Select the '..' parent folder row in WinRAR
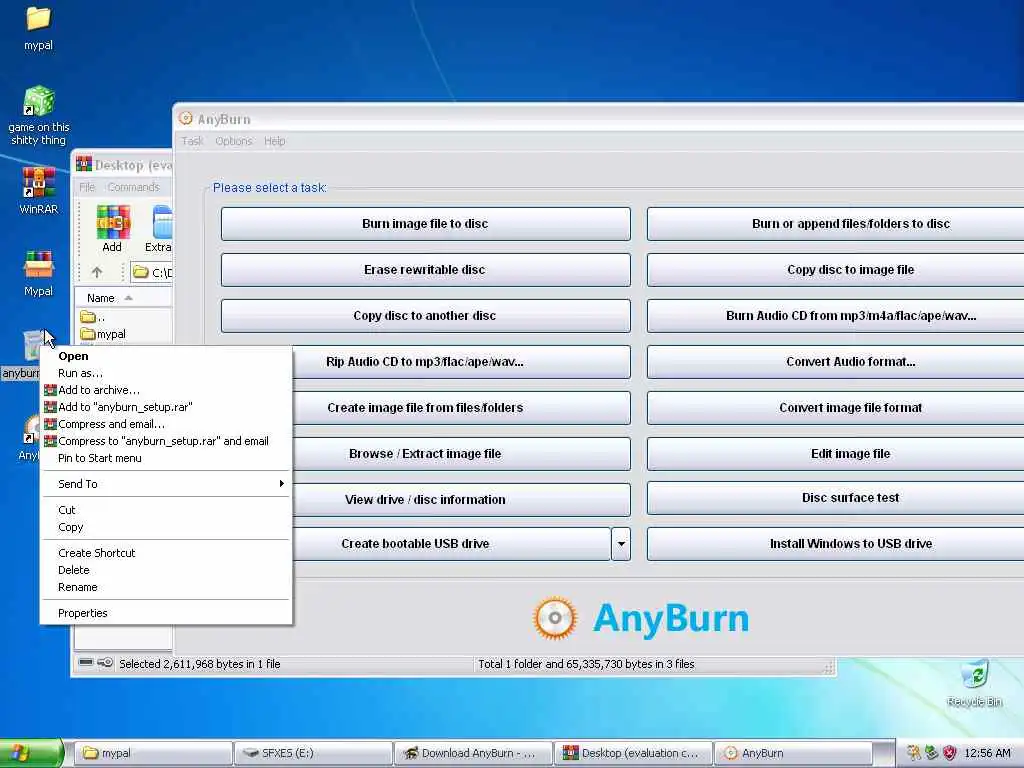The width and height of the screenshot is (1024, 768). (x=125, y=317)
